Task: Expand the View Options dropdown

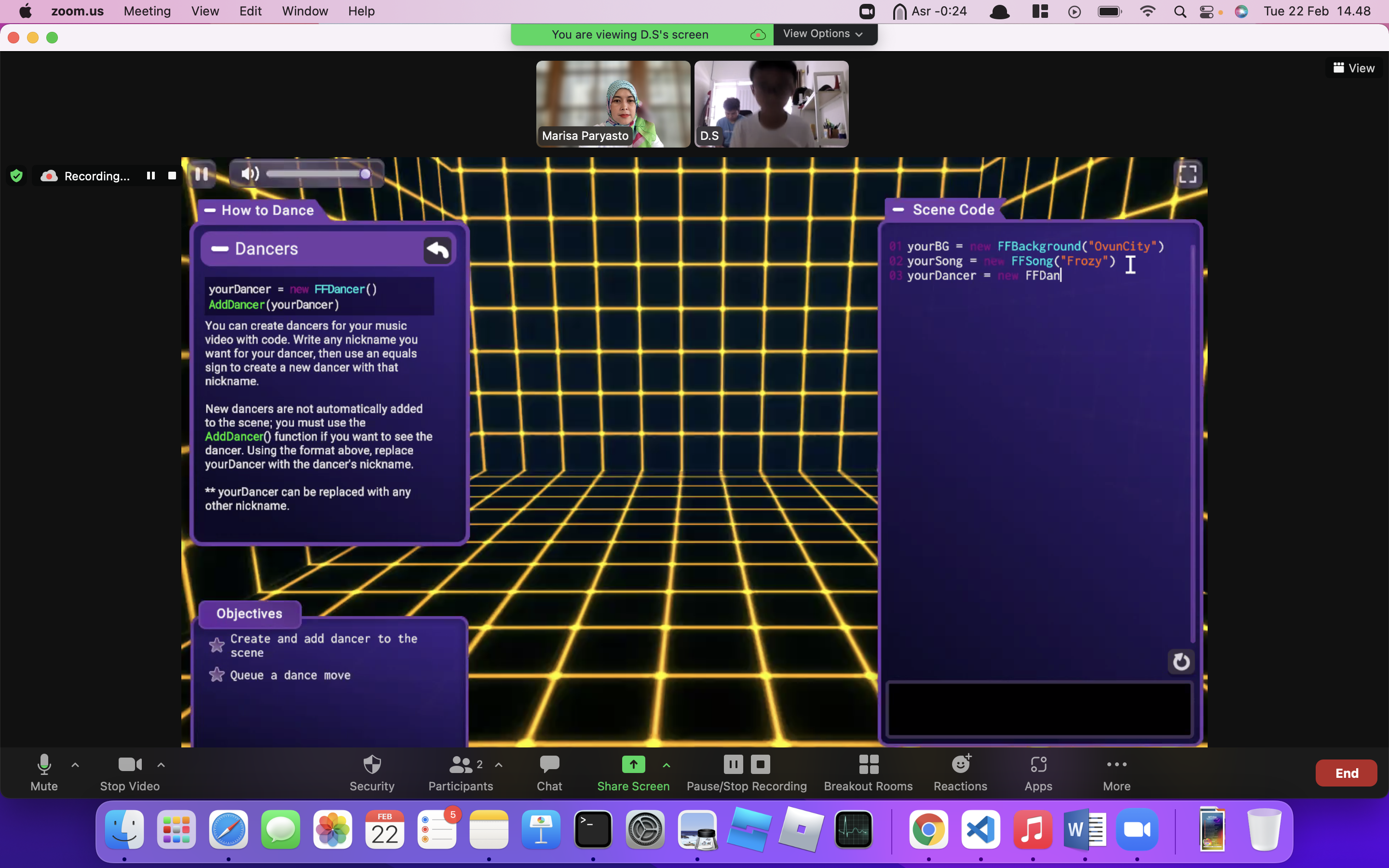Action: click(x=822, y=33)
